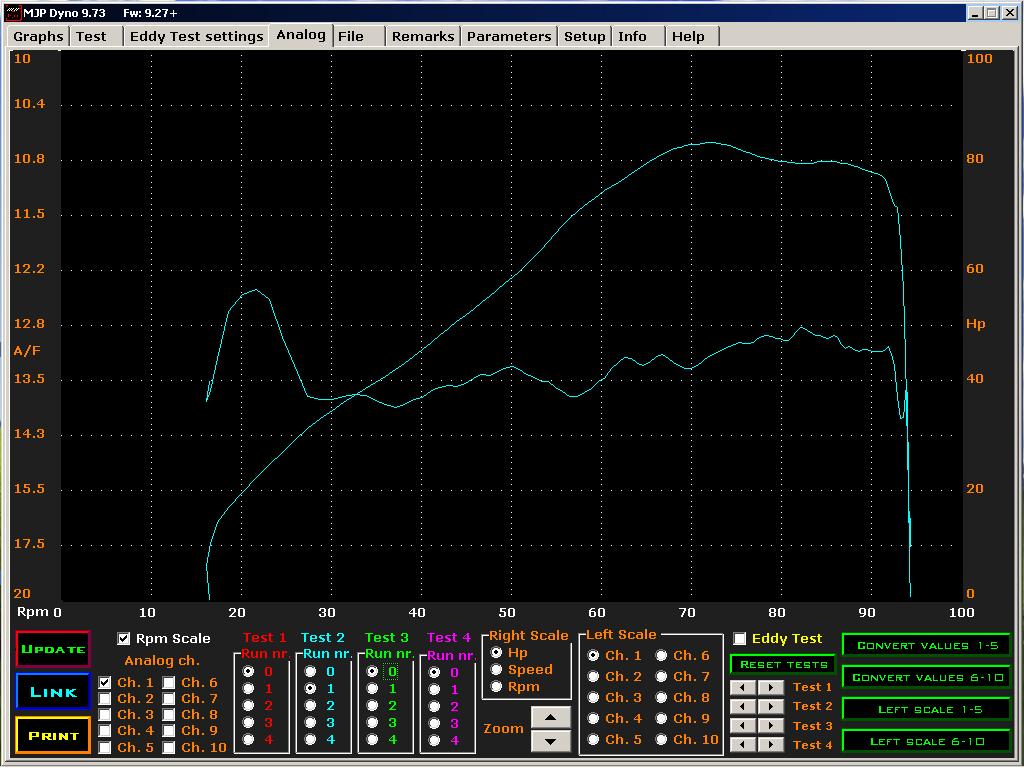Enable the Eddy Test checkbox

740,639
